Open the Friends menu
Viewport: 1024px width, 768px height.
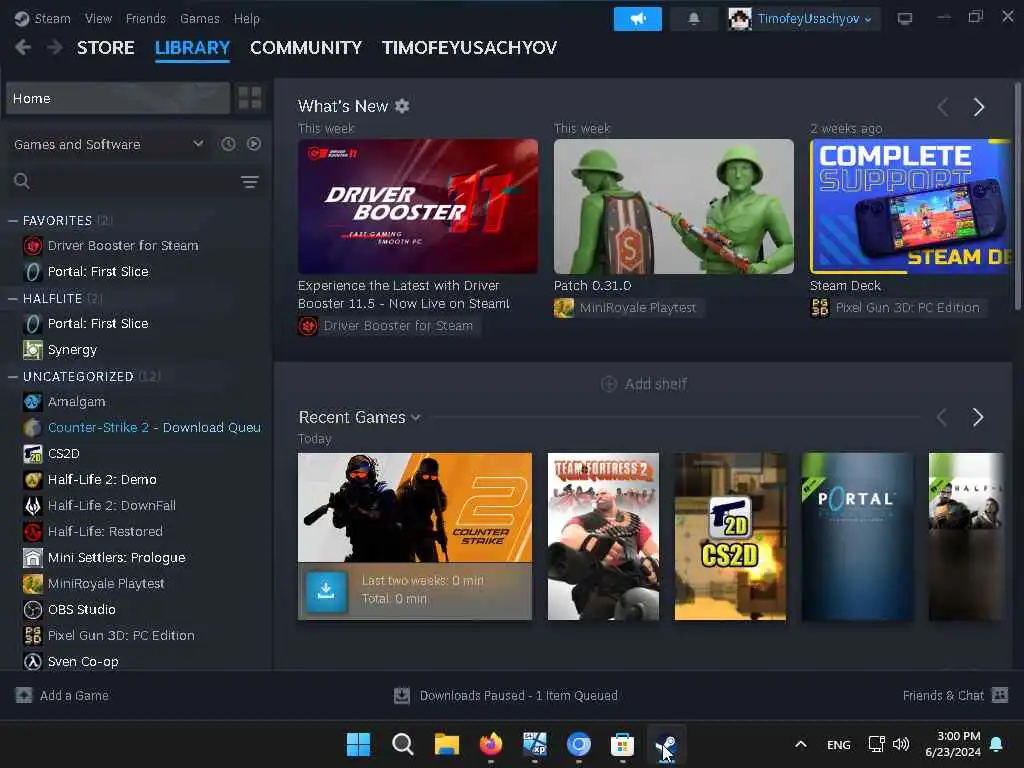146,18
